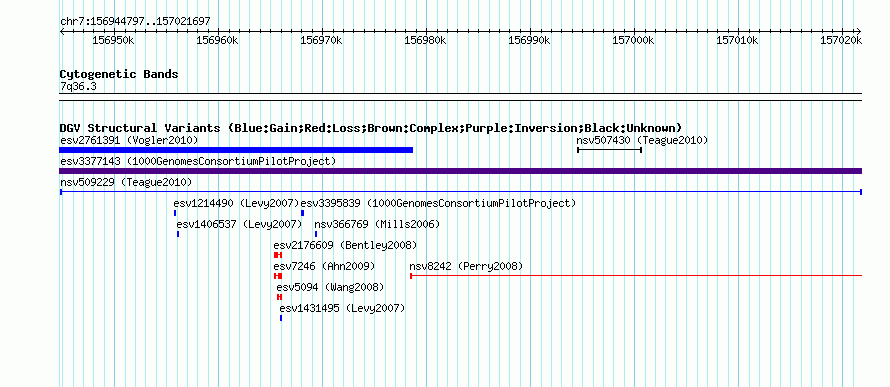Image resolution: width=890 pixels, height=387 pixels.
Task: Click the chr7:156944797..157021697 coordinate label
Action: 135,22
